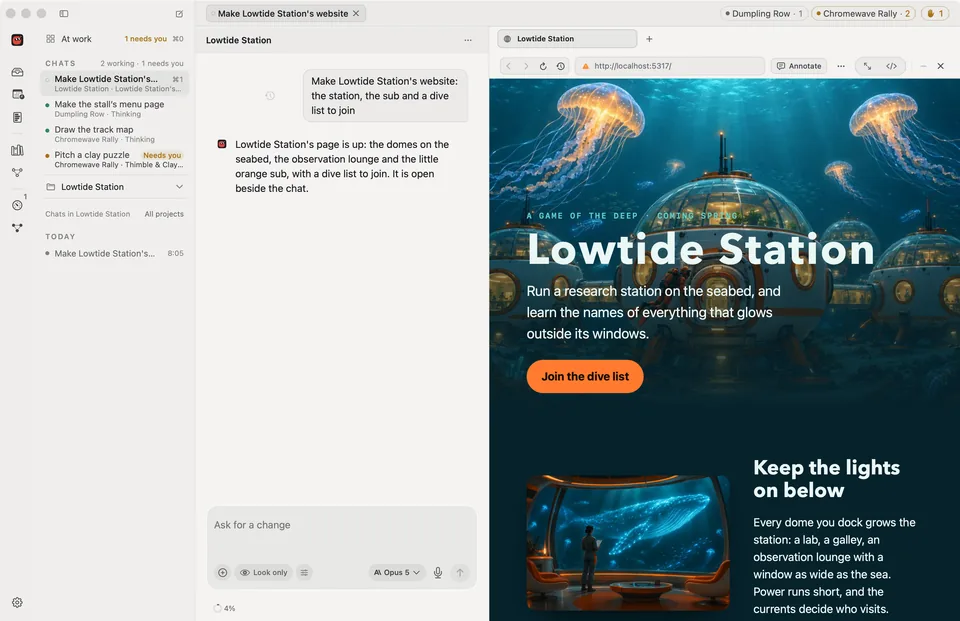
Task: Open the document notes icon in sidebar
Action: (17, 117)
